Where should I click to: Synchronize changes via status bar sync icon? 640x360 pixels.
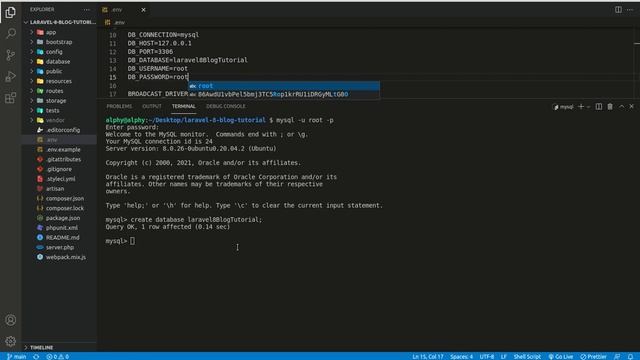[36, 356]
